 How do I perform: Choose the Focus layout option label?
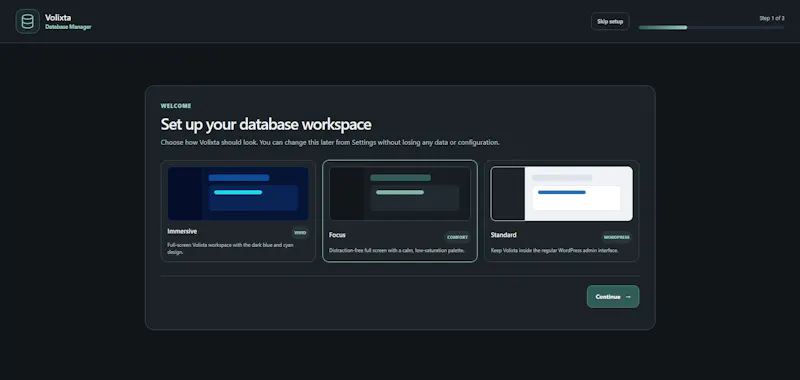[337, 235]
